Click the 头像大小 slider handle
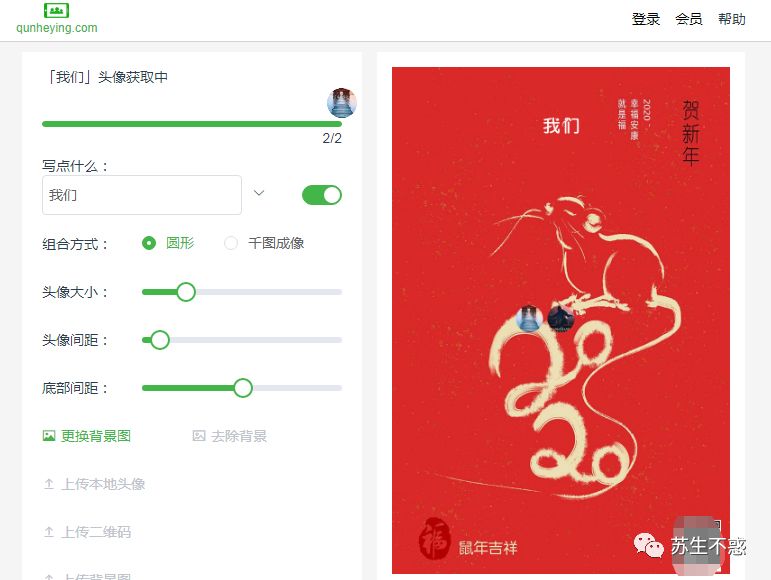 click(x=186, y=292)
